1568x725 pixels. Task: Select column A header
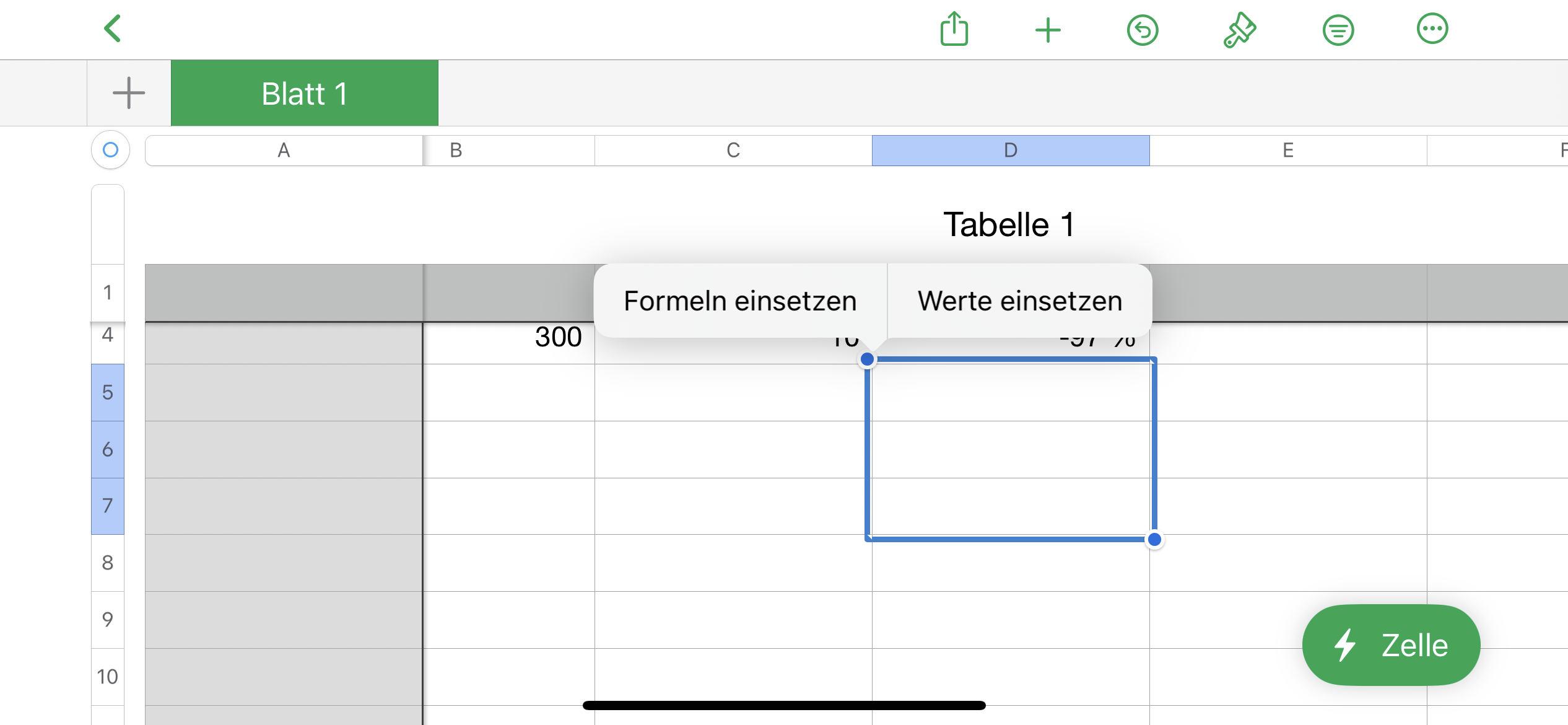pyautogui.click(x=284, y=151)
